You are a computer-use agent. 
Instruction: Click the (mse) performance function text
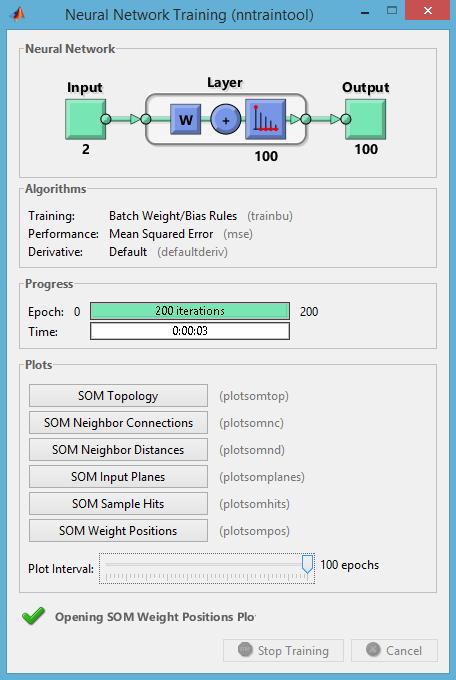pos(238,234)
